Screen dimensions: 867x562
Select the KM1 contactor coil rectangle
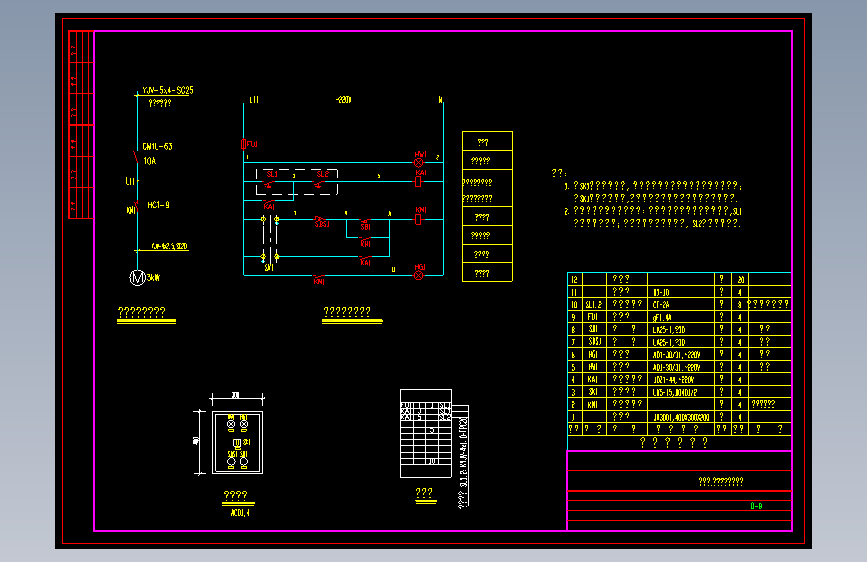click(x=418, y=220)
